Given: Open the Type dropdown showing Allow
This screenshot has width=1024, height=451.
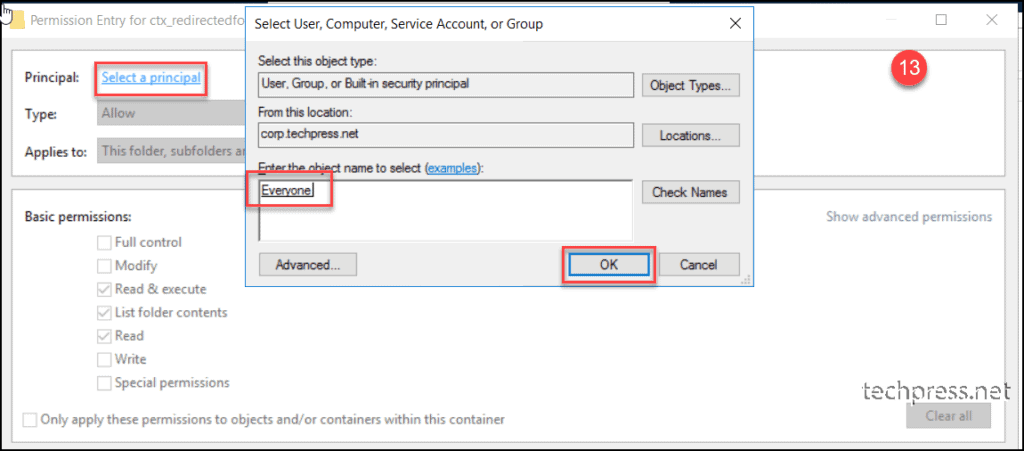Looking at the screenshot, I should click(x=171, y=114).
